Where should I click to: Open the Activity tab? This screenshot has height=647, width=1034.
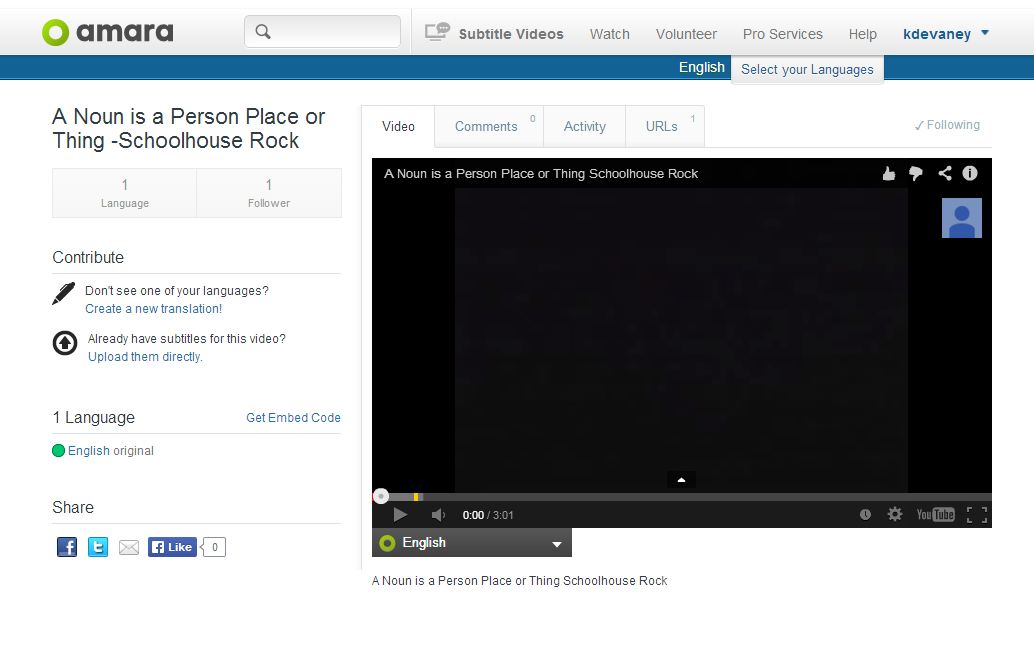click(x=584, y=126)
